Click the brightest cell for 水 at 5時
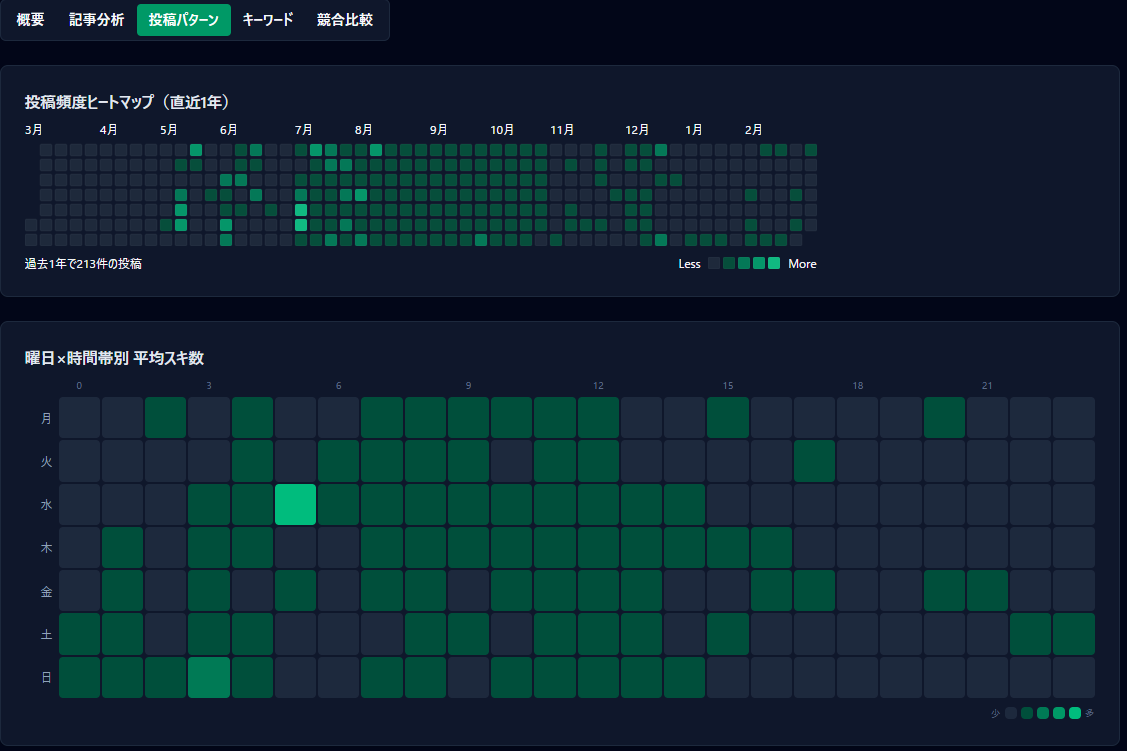1127x751 pixels. (x=296, y=505)
